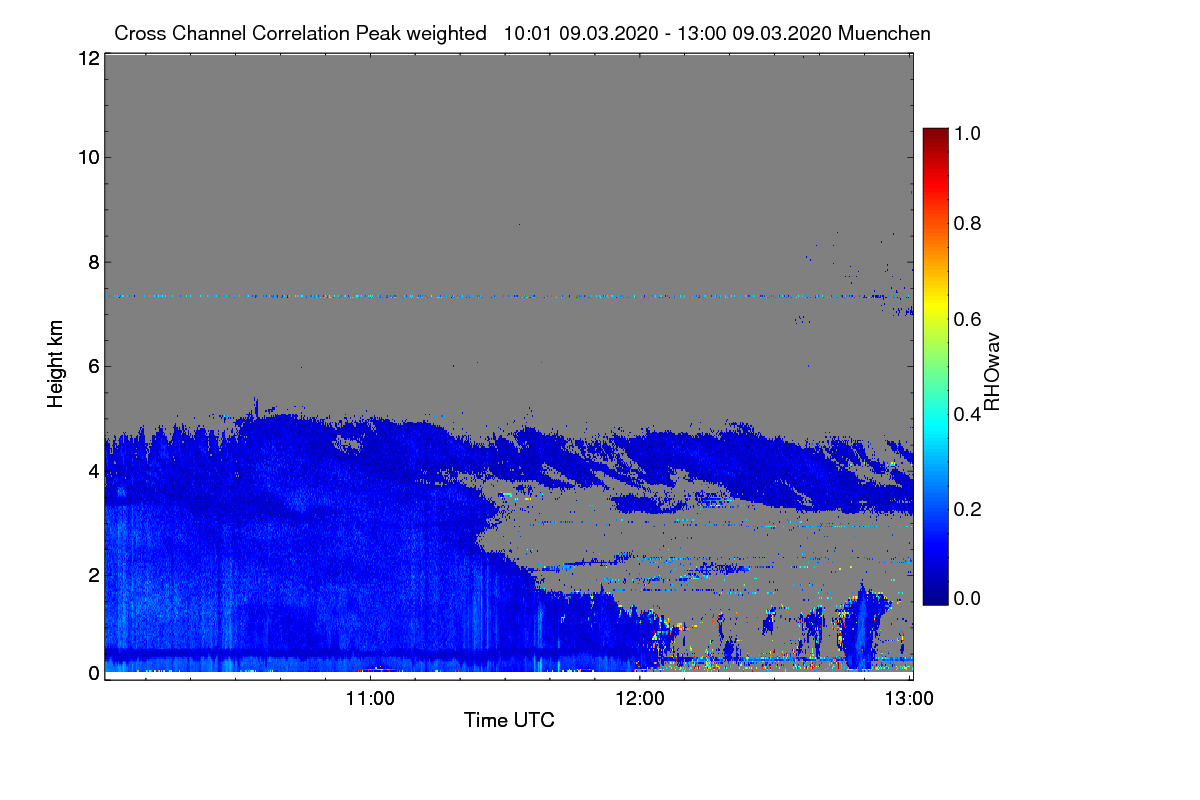Viewport: 1200px width, 800px height.
Task: Click the colorbar 0.4 value label
Action: pyautogui.click(x=968, y=414)
